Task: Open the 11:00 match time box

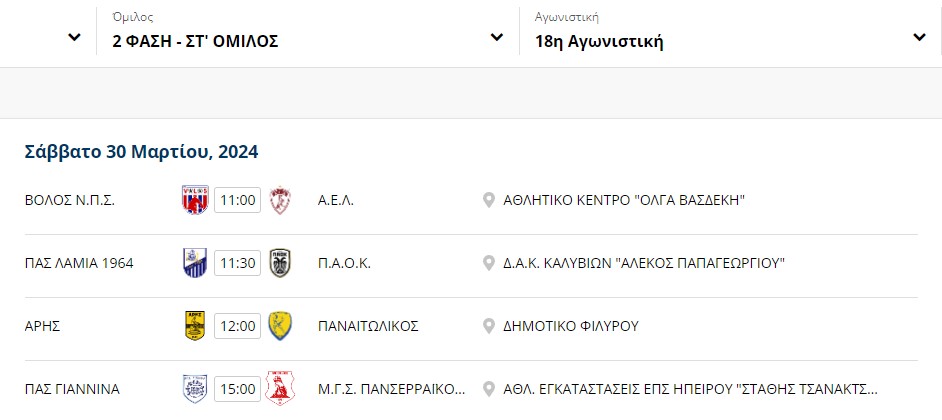Action: tap(238, 200)
